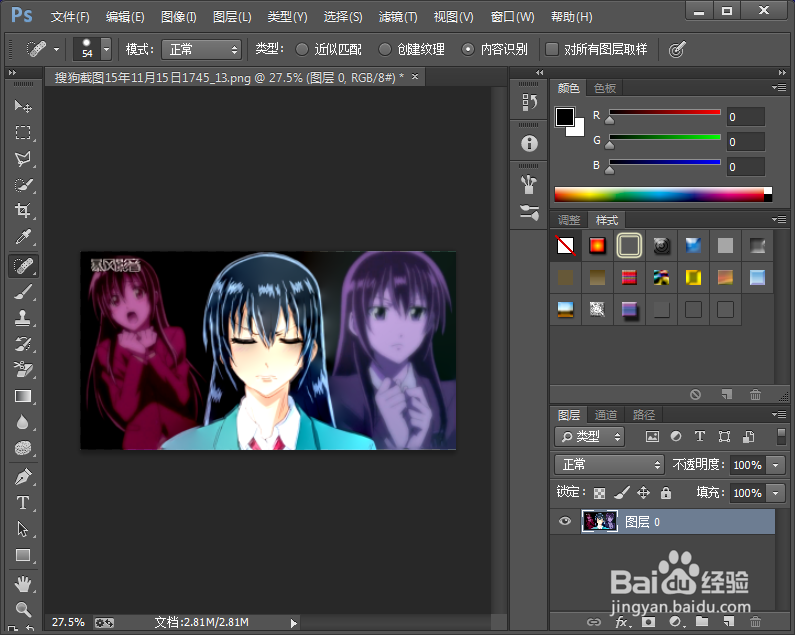Select the Horizontal Type tool
This screenshot has width=795, height=635.
click(23, 503)
